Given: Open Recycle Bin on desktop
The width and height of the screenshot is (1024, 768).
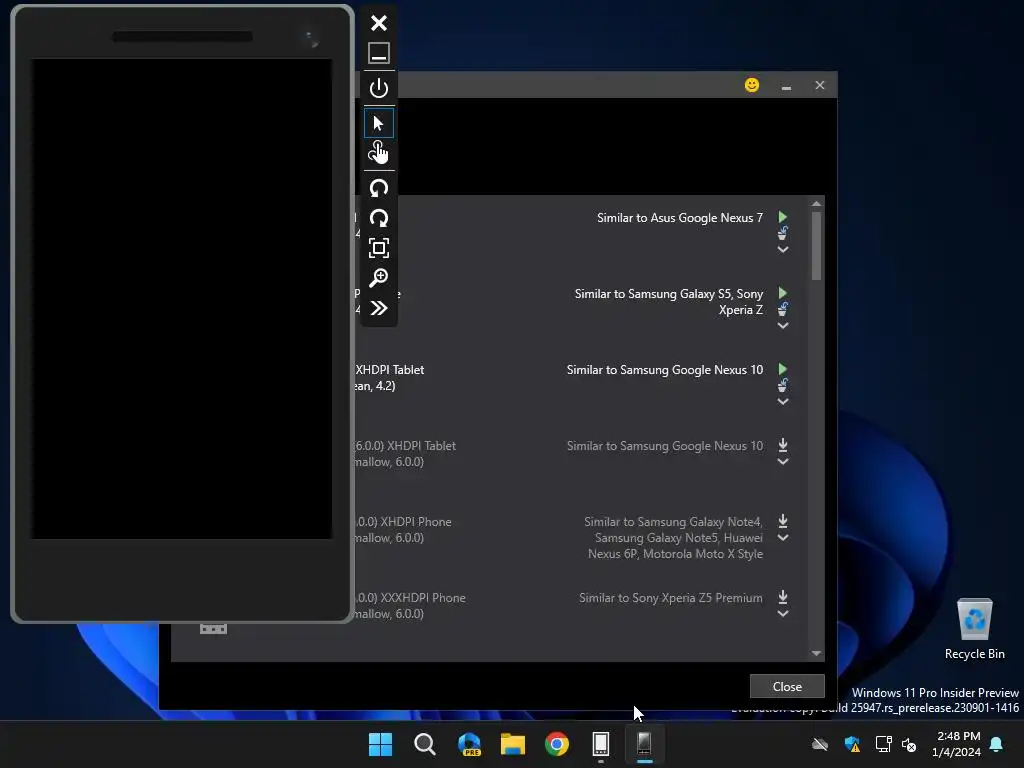Looking at the screenshot, I should click(974, 629).
